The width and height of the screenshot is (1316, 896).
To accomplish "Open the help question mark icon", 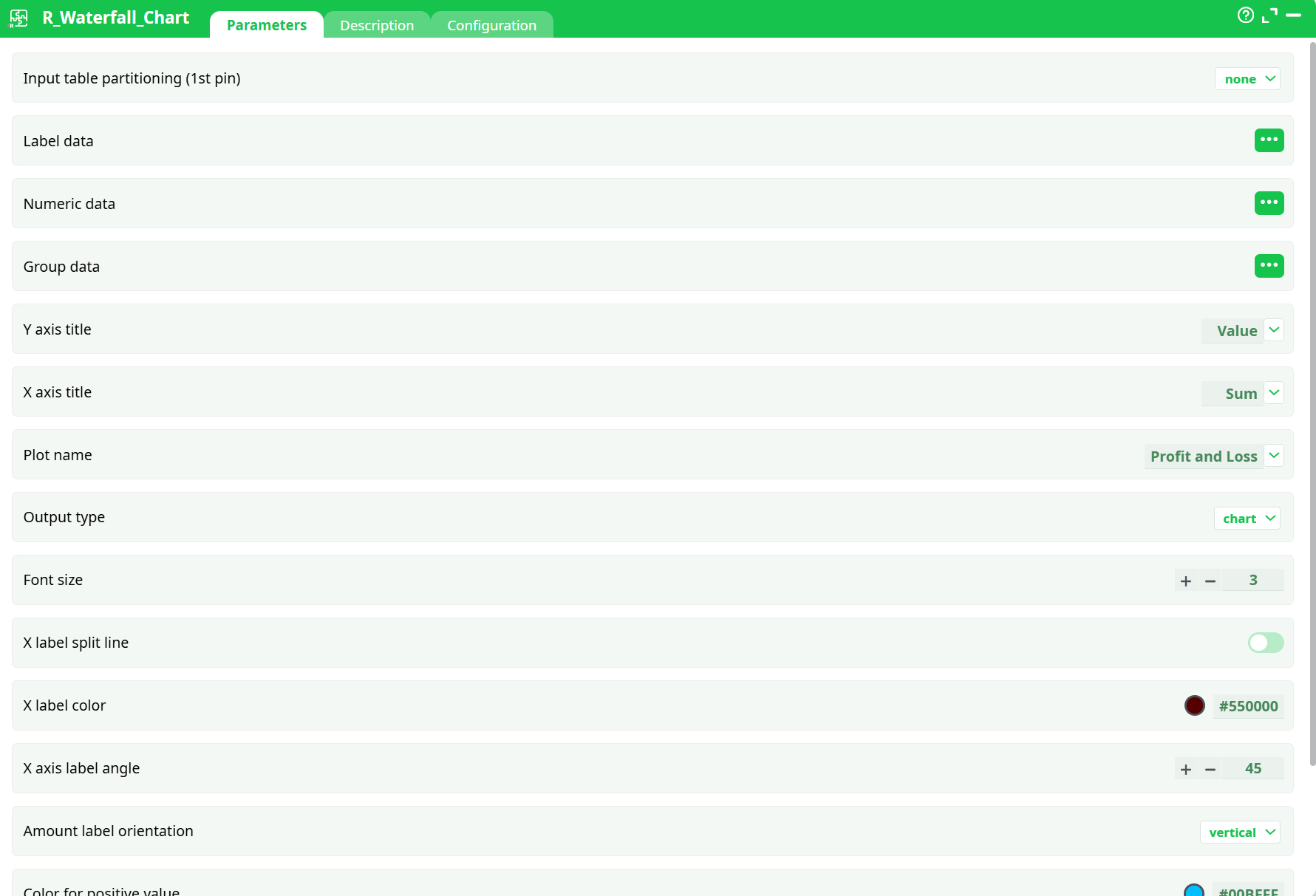I will tap(1245, 16).
